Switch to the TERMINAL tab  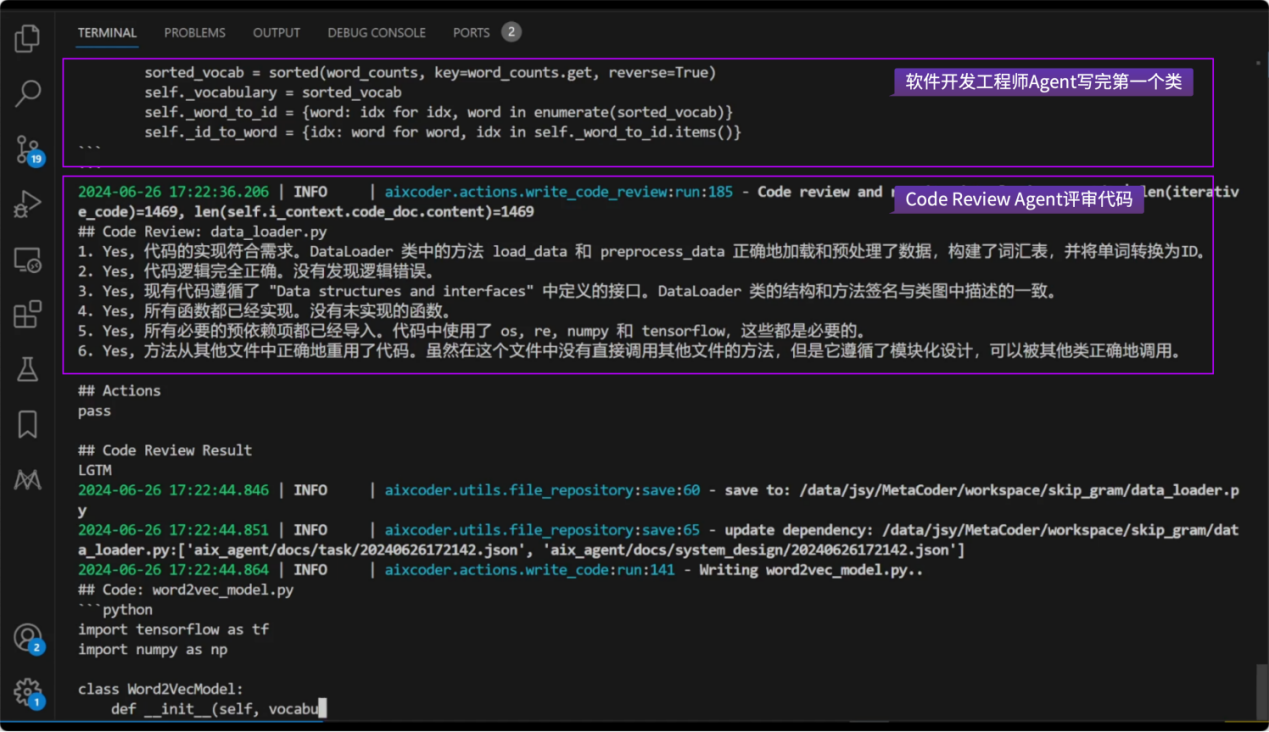[x=107, y=33]
